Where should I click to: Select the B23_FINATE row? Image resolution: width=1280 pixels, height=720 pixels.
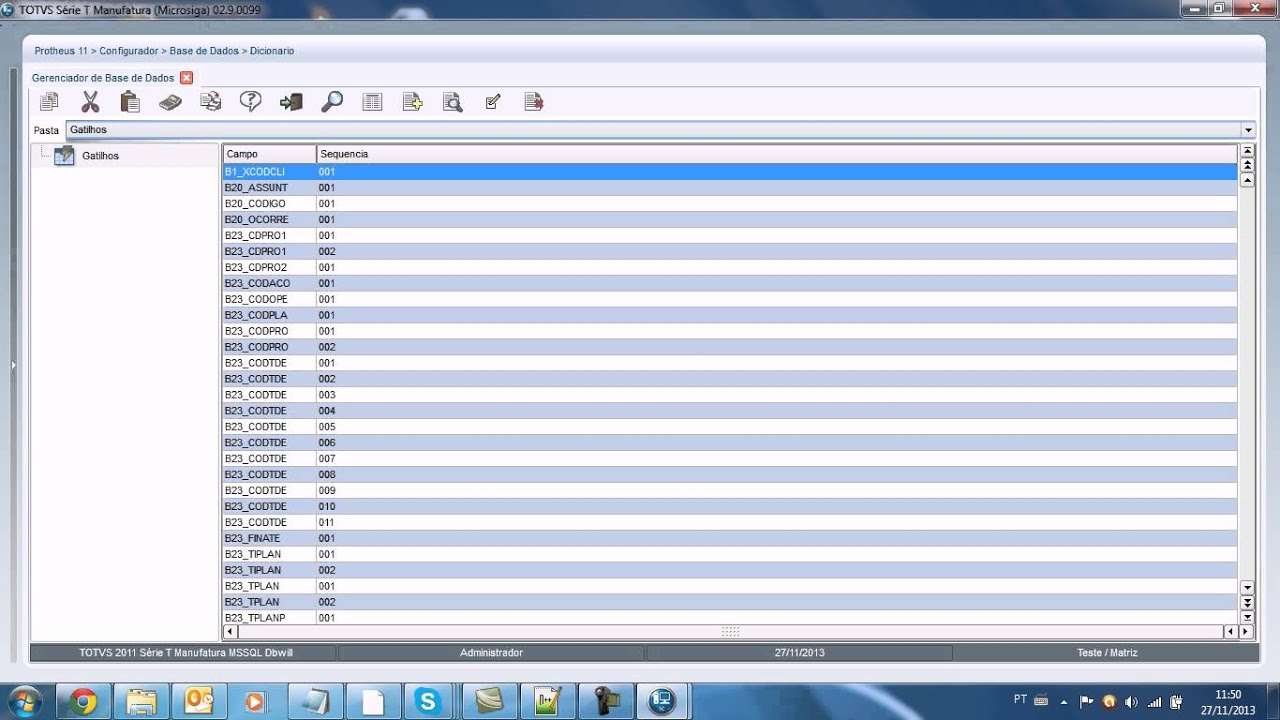pos(730,538)
